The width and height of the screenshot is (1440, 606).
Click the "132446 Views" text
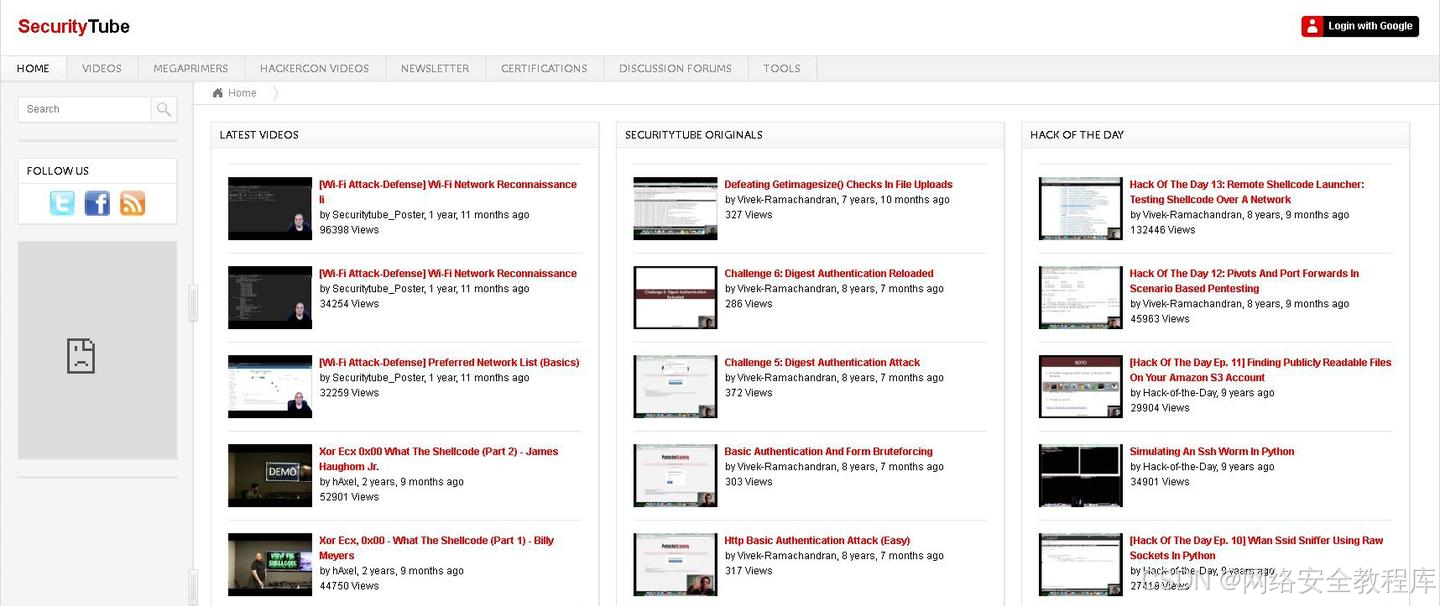click(1163, 230)
